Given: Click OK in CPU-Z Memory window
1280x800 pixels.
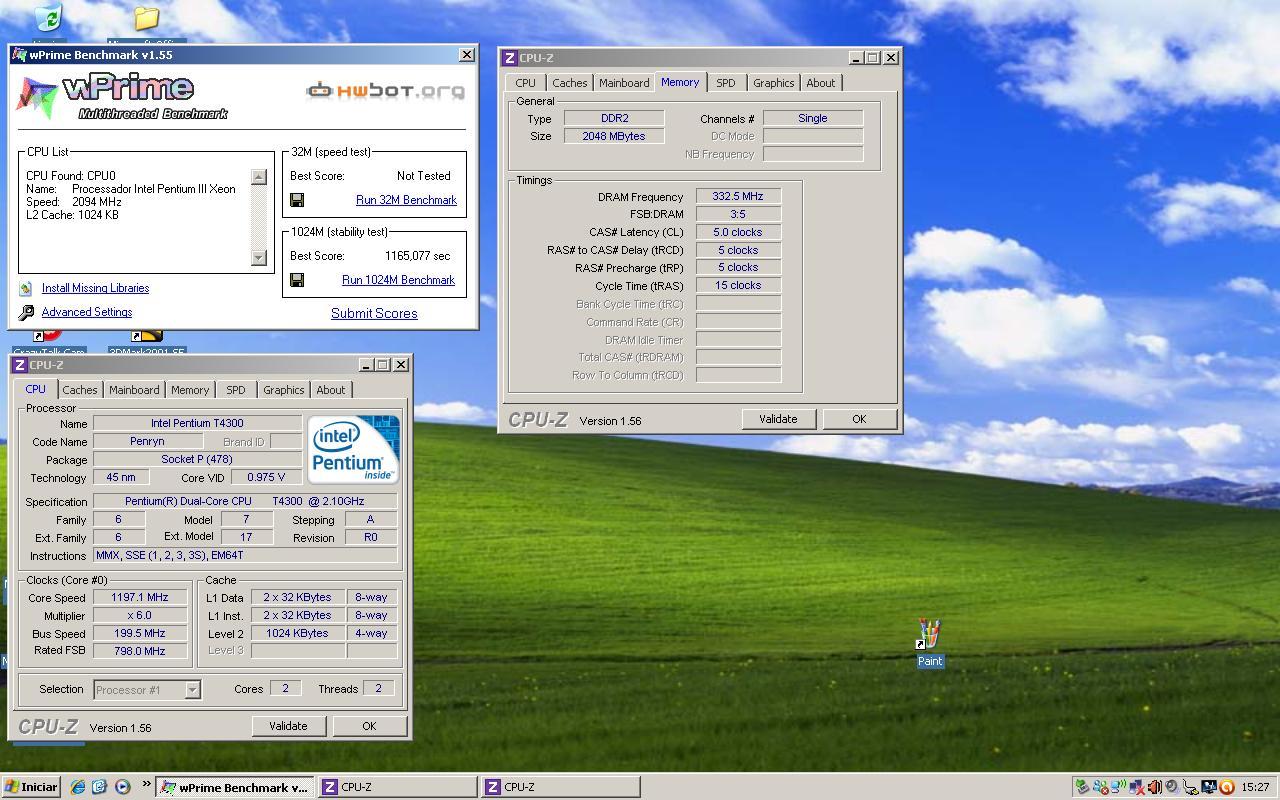Looking at the screenshot, I should pos(859,419).
